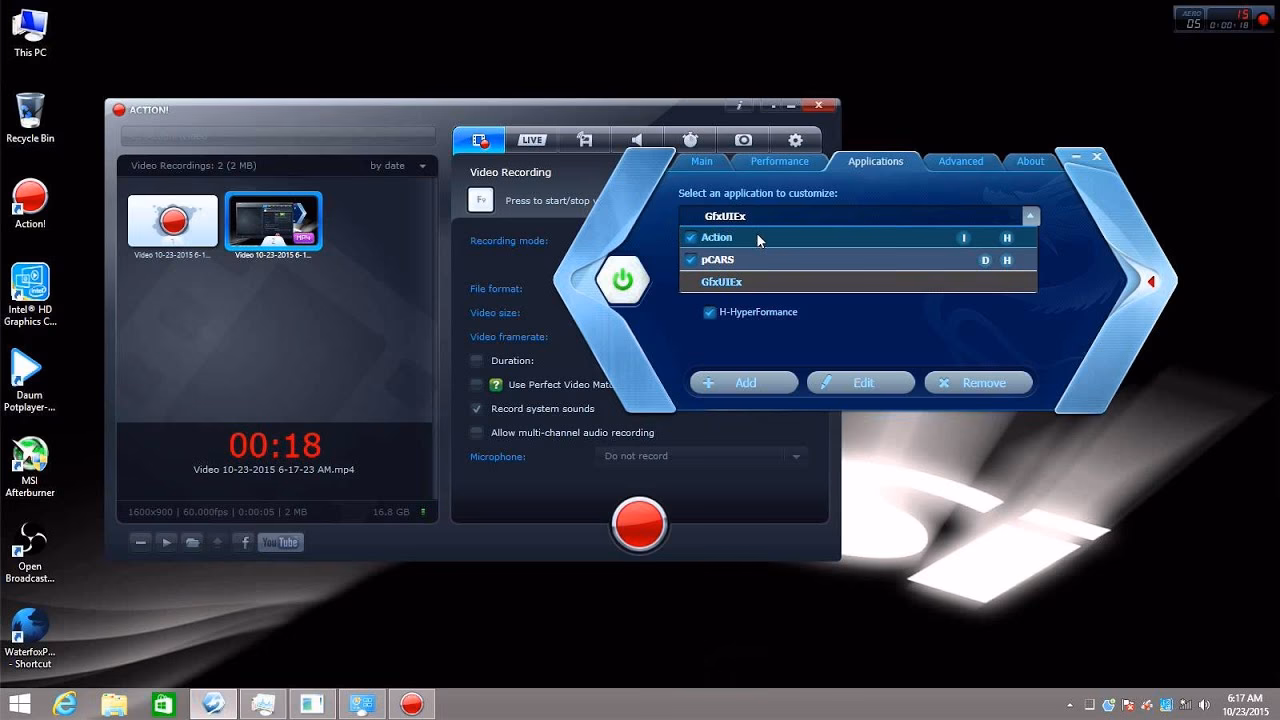The image size is (1280, 720).
Task: Click the Edit application button
Action: coord(861,383)
